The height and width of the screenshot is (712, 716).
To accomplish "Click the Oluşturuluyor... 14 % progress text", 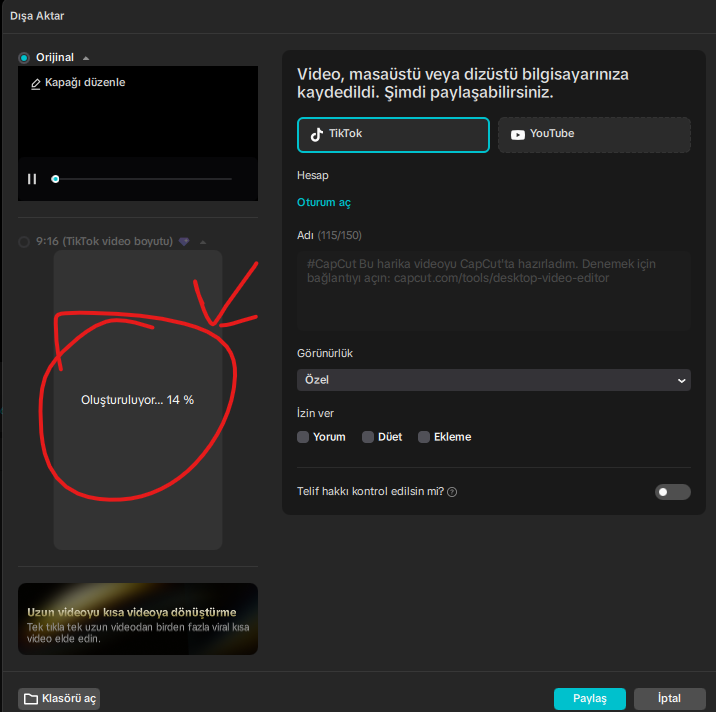I will point(137,400).
